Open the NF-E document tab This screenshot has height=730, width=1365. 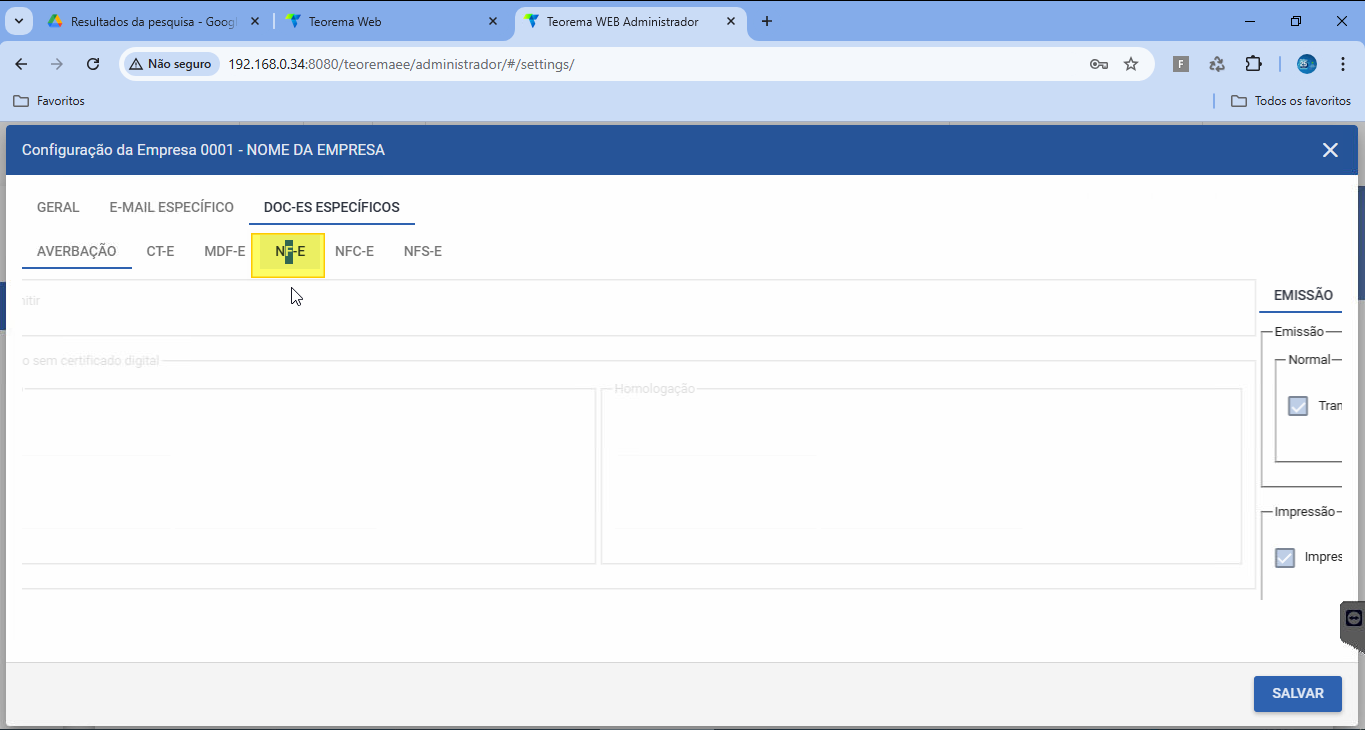(289, 252)
